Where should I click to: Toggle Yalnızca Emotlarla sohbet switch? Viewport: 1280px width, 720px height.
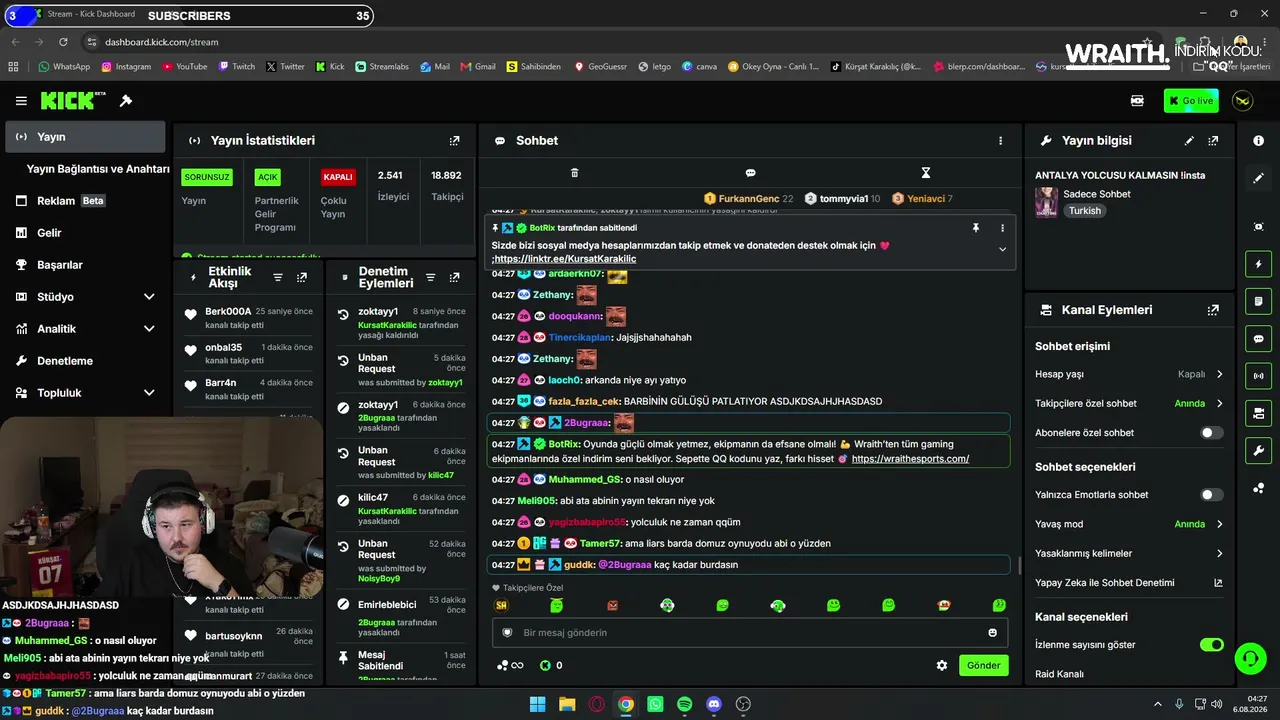(x=1211, y=495)
